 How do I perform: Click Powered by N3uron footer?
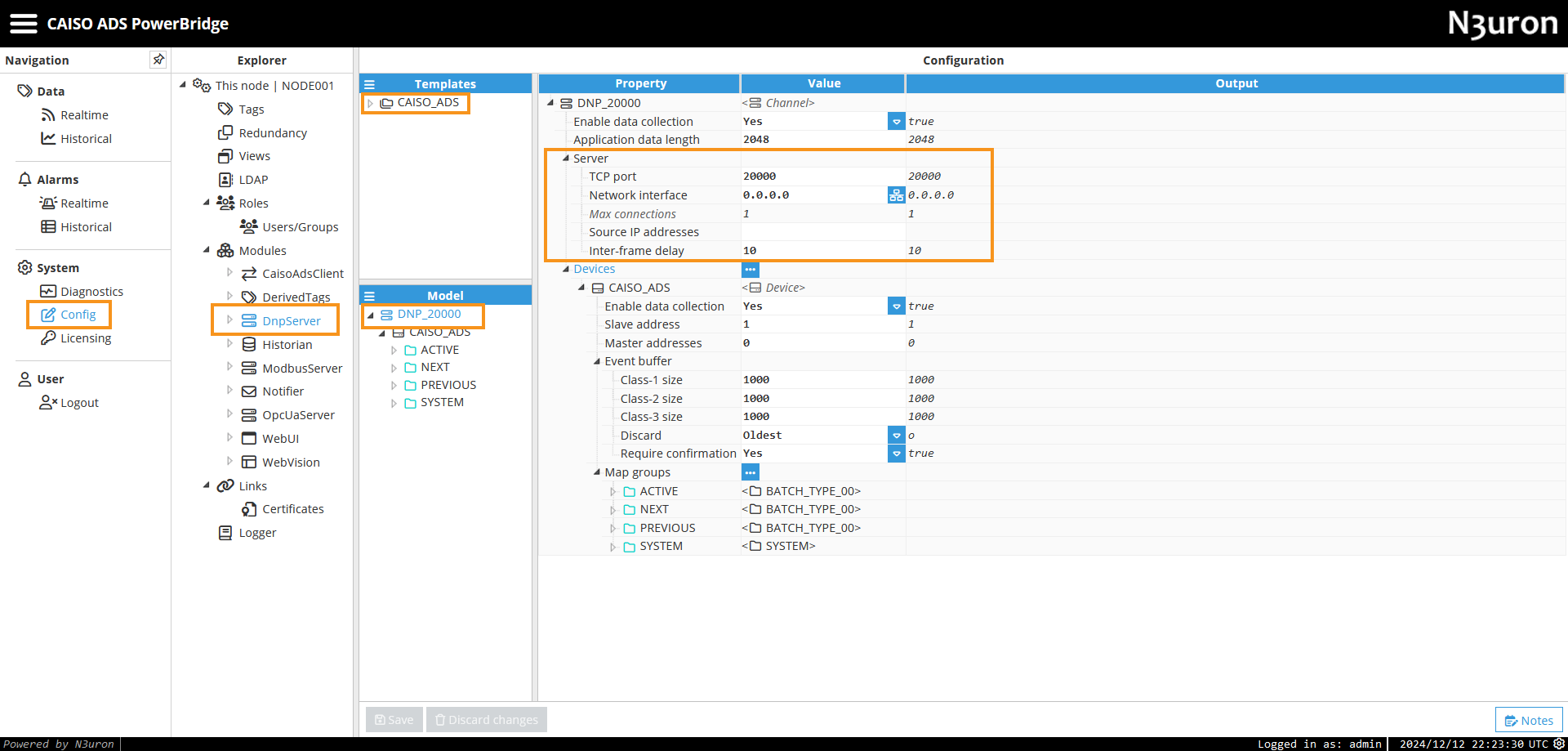pyautogui.click(x=59, y=744)
